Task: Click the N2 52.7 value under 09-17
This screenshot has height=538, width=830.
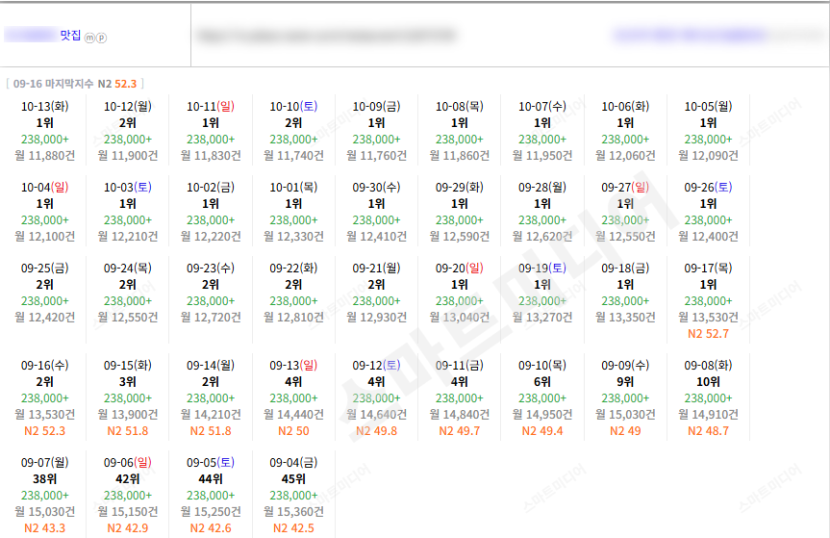Action: point(708,334)
